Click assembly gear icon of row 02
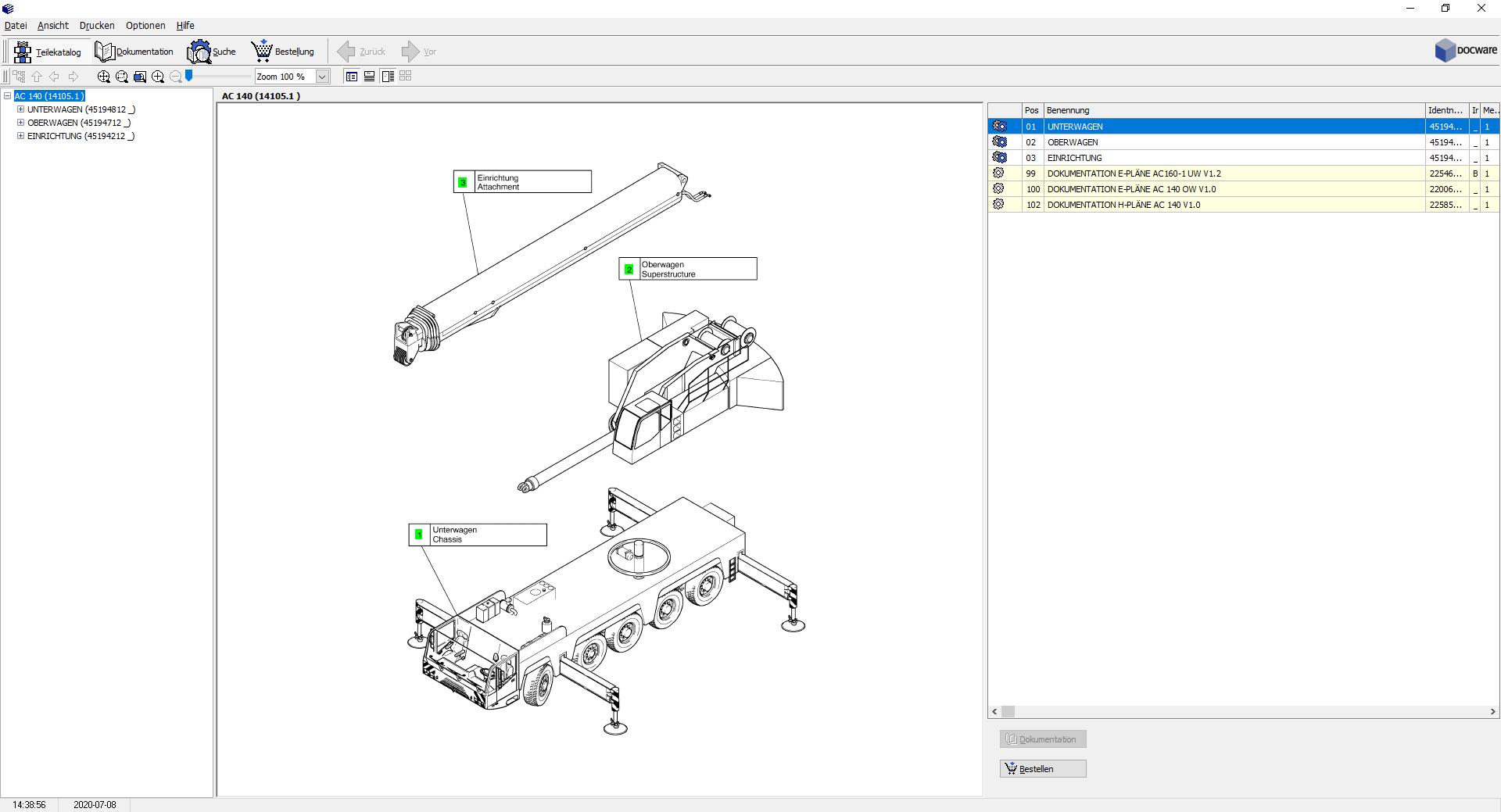This screenshot has width=1501, height=812. 999,141
